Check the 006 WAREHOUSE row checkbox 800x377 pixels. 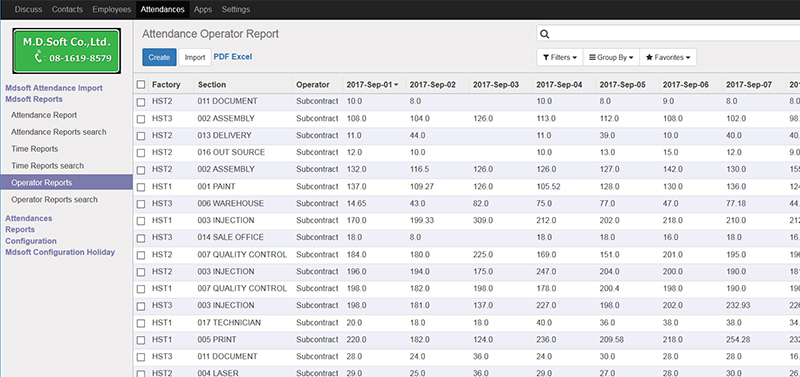click(141, 204)
